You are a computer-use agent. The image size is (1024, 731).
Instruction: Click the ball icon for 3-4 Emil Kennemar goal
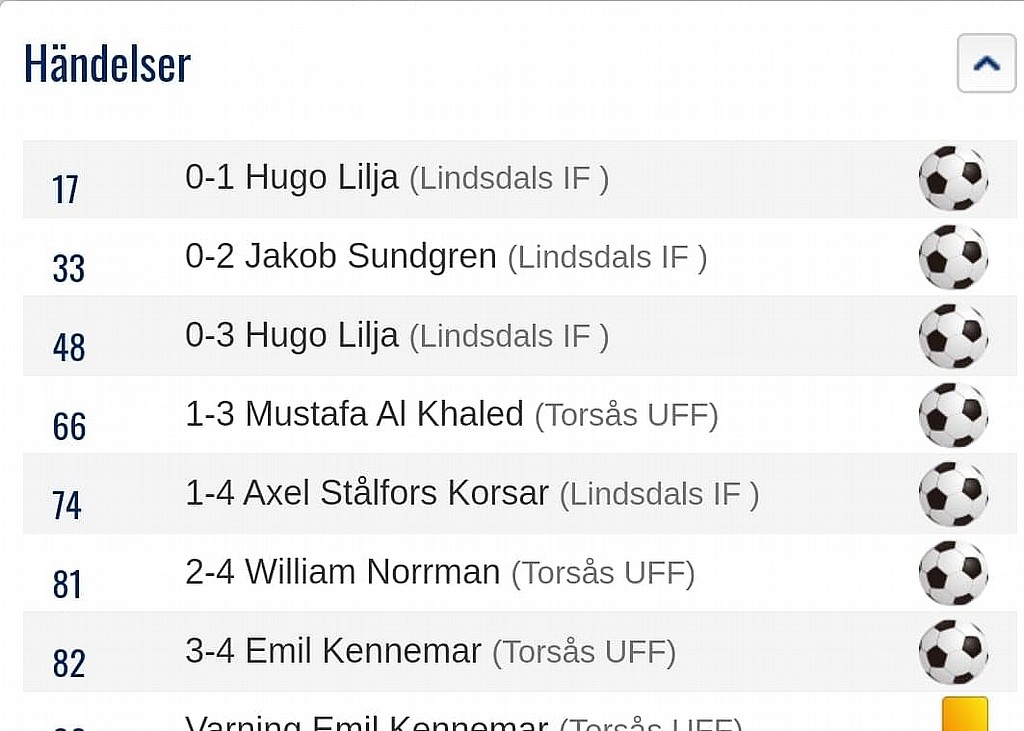click(x=953, y=652)
